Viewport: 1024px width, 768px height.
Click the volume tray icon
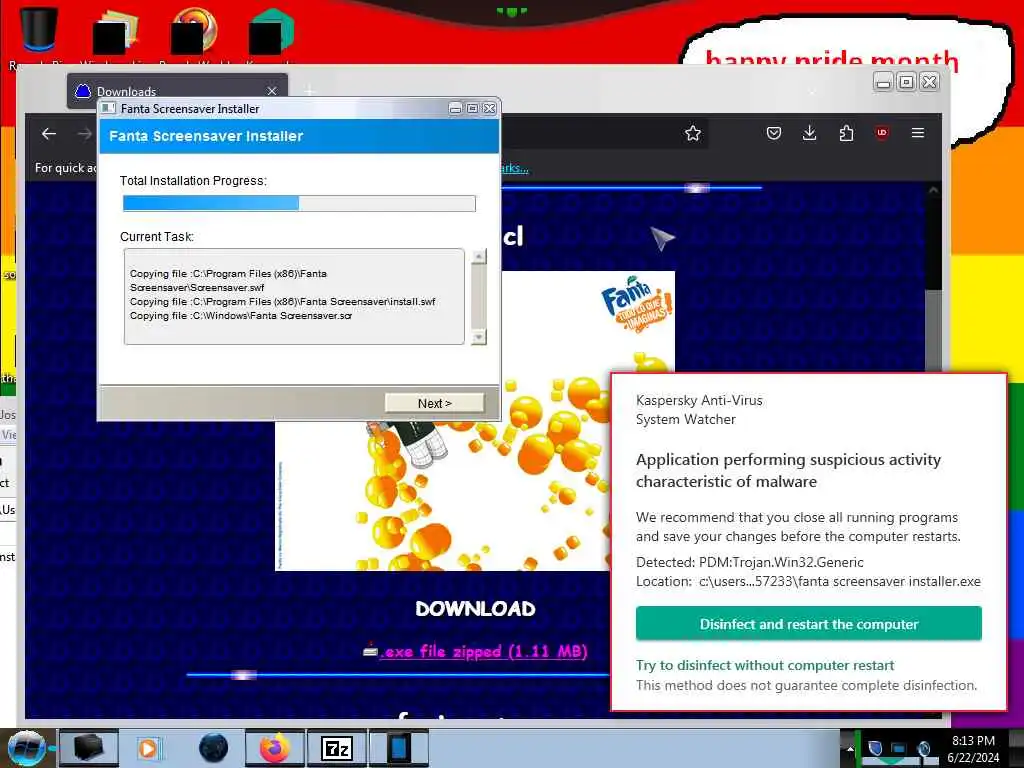[923, 748]
